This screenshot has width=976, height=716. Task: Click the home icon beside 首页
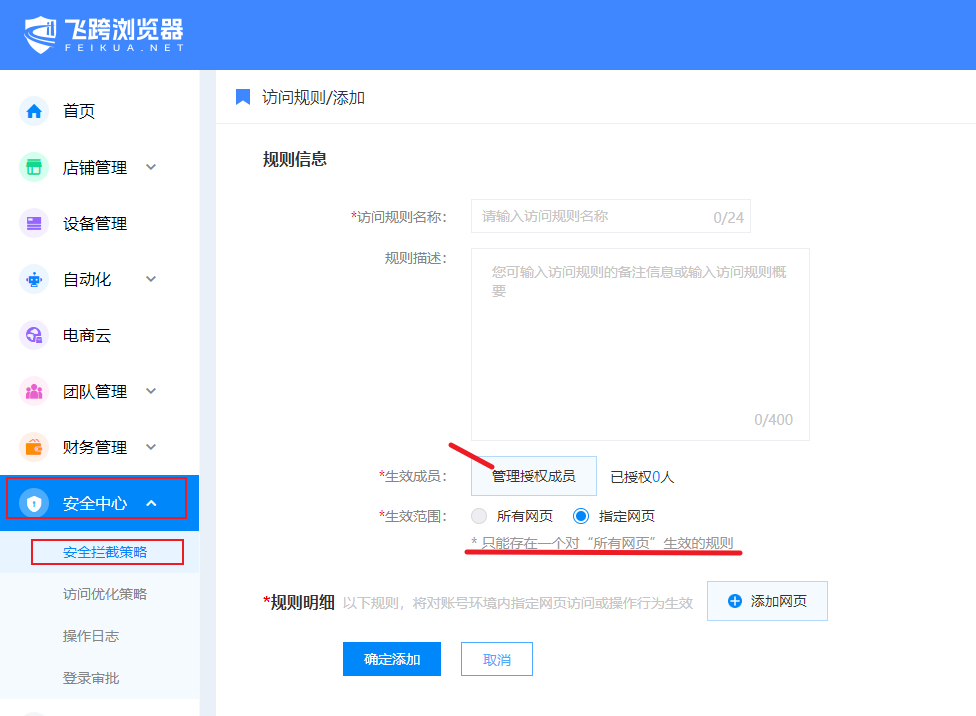point(34,111)
